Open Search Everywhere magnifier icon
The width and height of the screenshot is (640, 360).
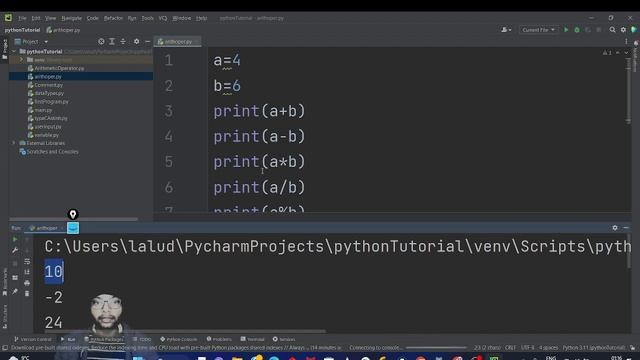click(x=612, y=30)
